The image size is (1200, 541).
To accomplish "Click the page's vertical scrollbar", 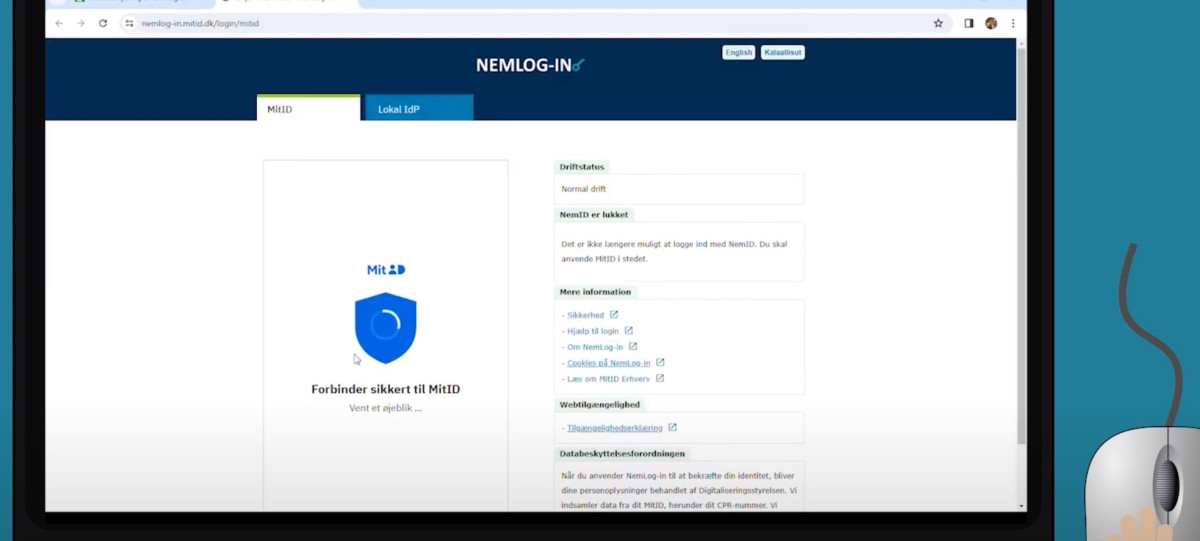I will (x=1021, y=245).
